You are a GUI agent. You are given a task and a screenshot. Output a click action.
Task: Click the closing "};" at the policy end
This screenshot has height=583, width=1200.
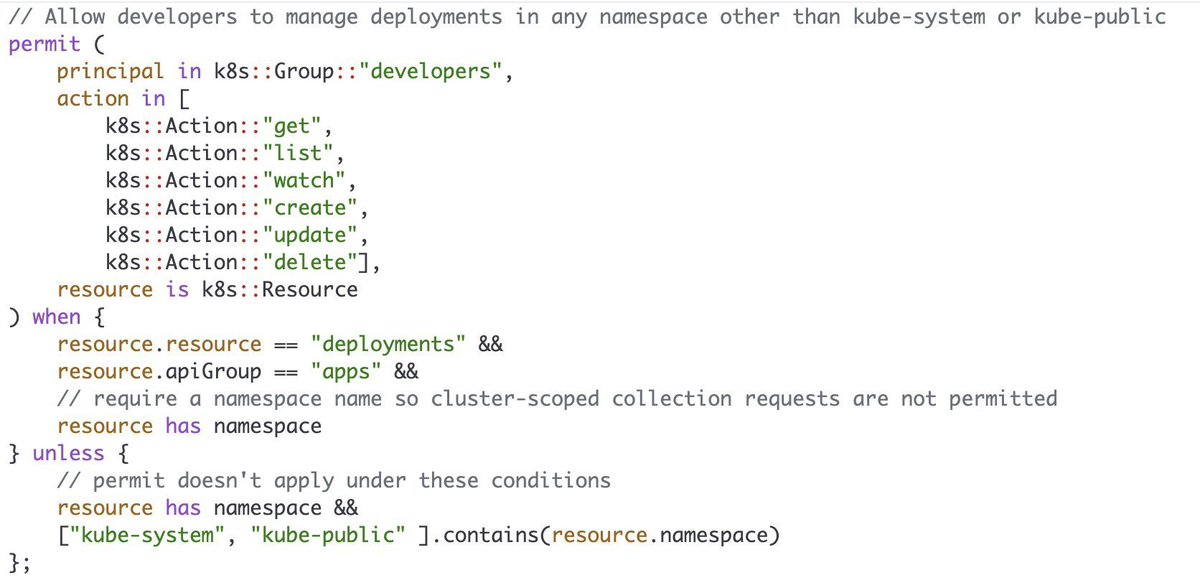[20, 562]
